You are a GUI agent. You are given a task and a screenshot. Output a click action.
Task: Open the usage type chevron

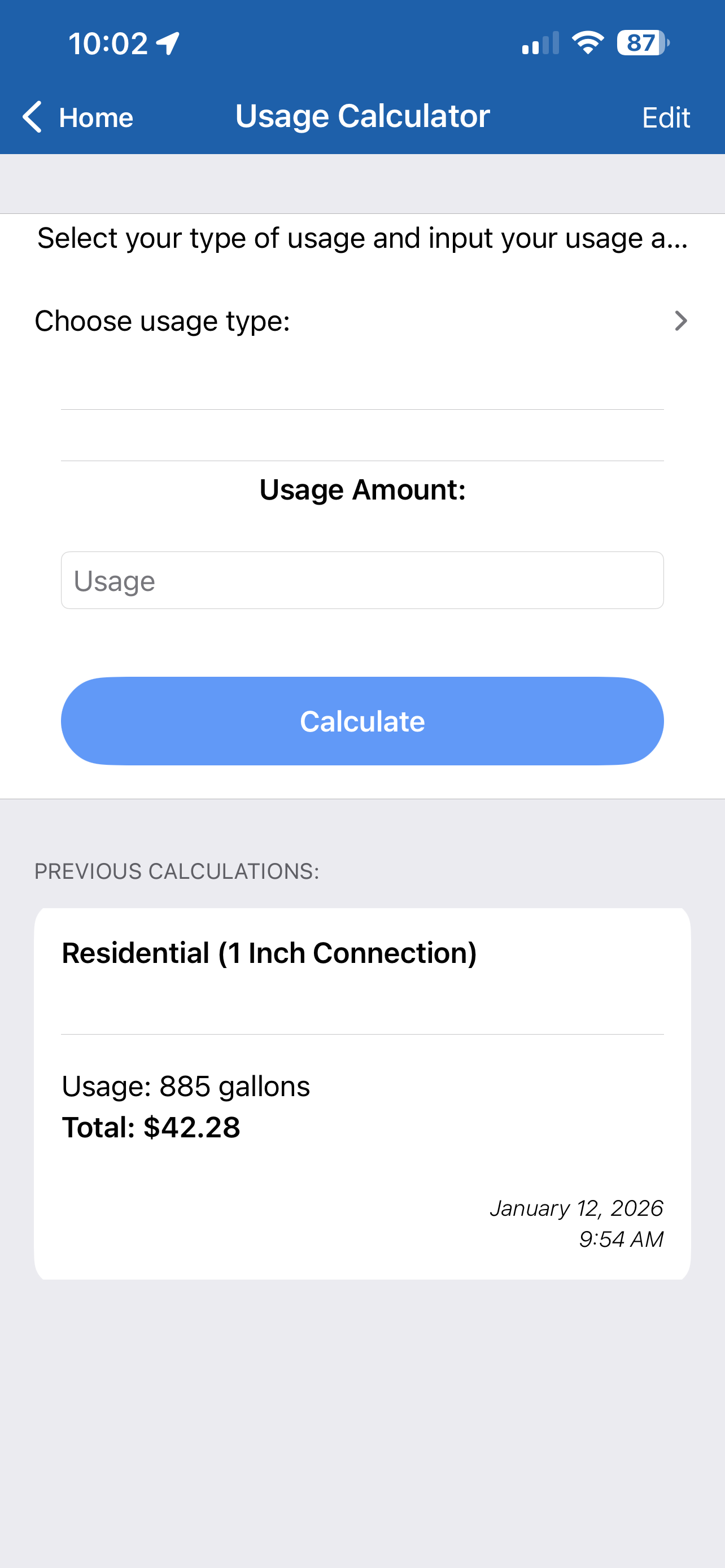[x=681, y=321]
